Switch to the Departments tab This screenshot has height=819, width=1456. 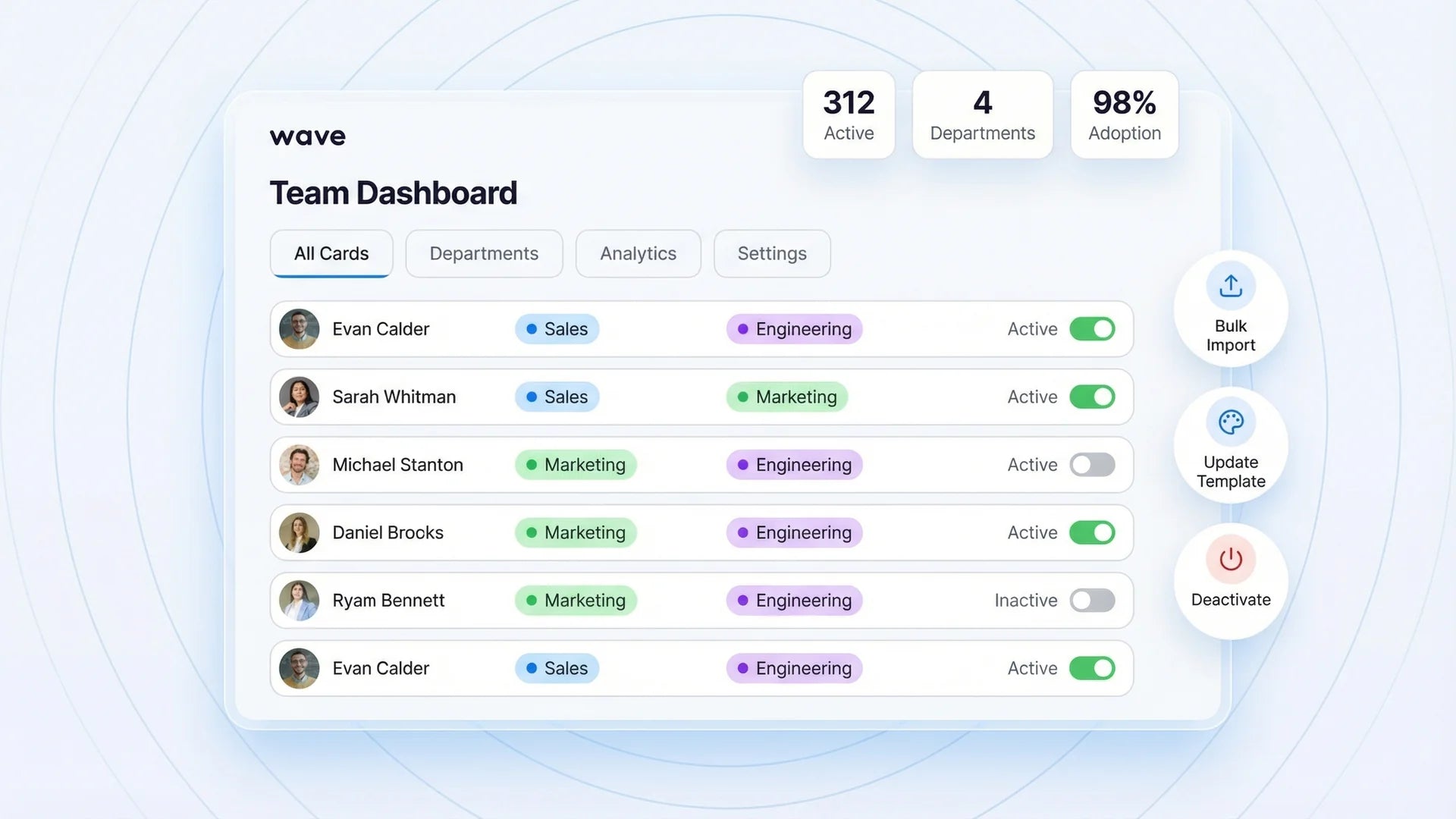pos(484,253)
